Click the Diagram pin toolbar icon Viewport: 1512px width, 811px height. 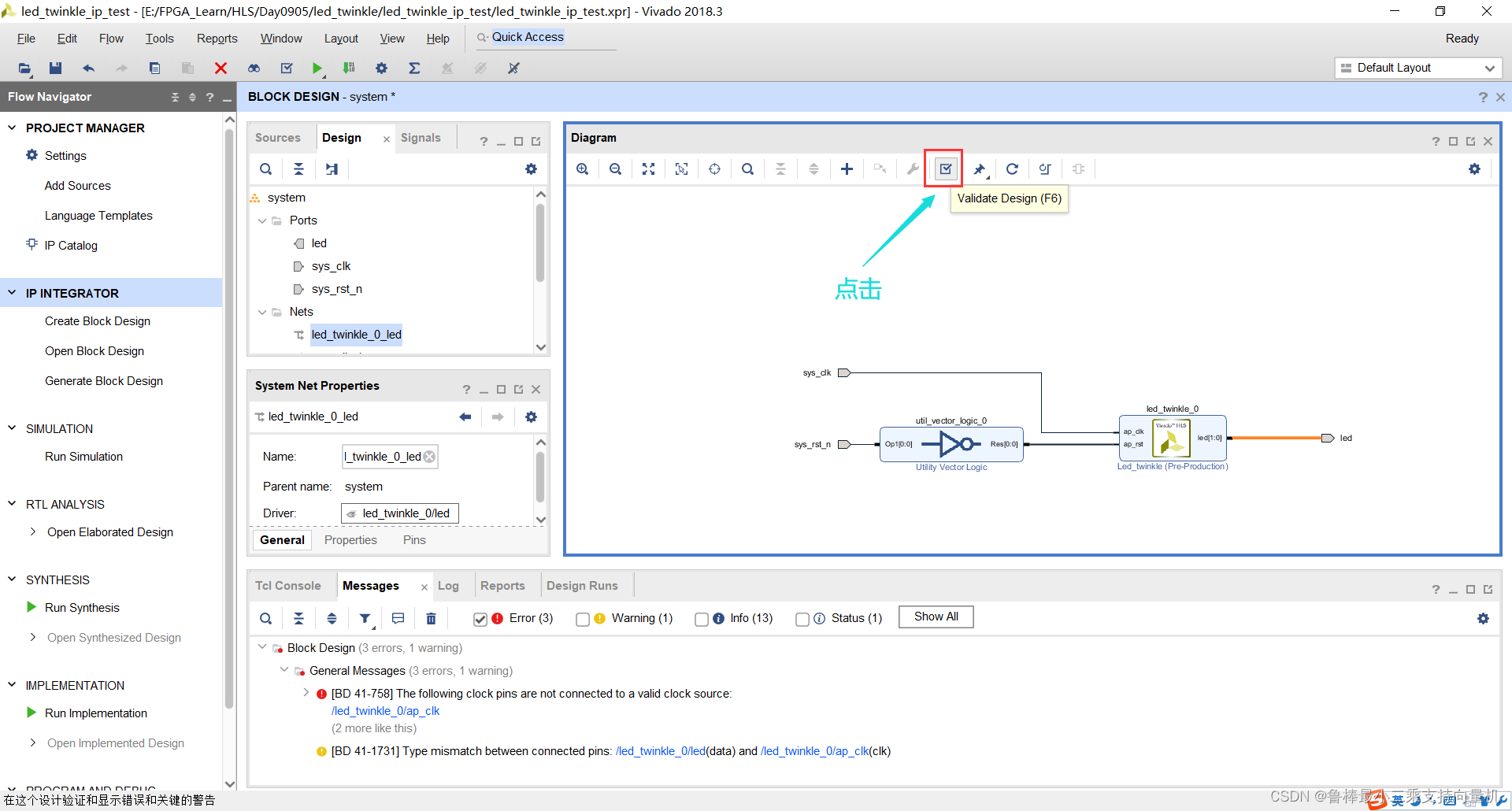pyautogui.click(x=979, y=168)
